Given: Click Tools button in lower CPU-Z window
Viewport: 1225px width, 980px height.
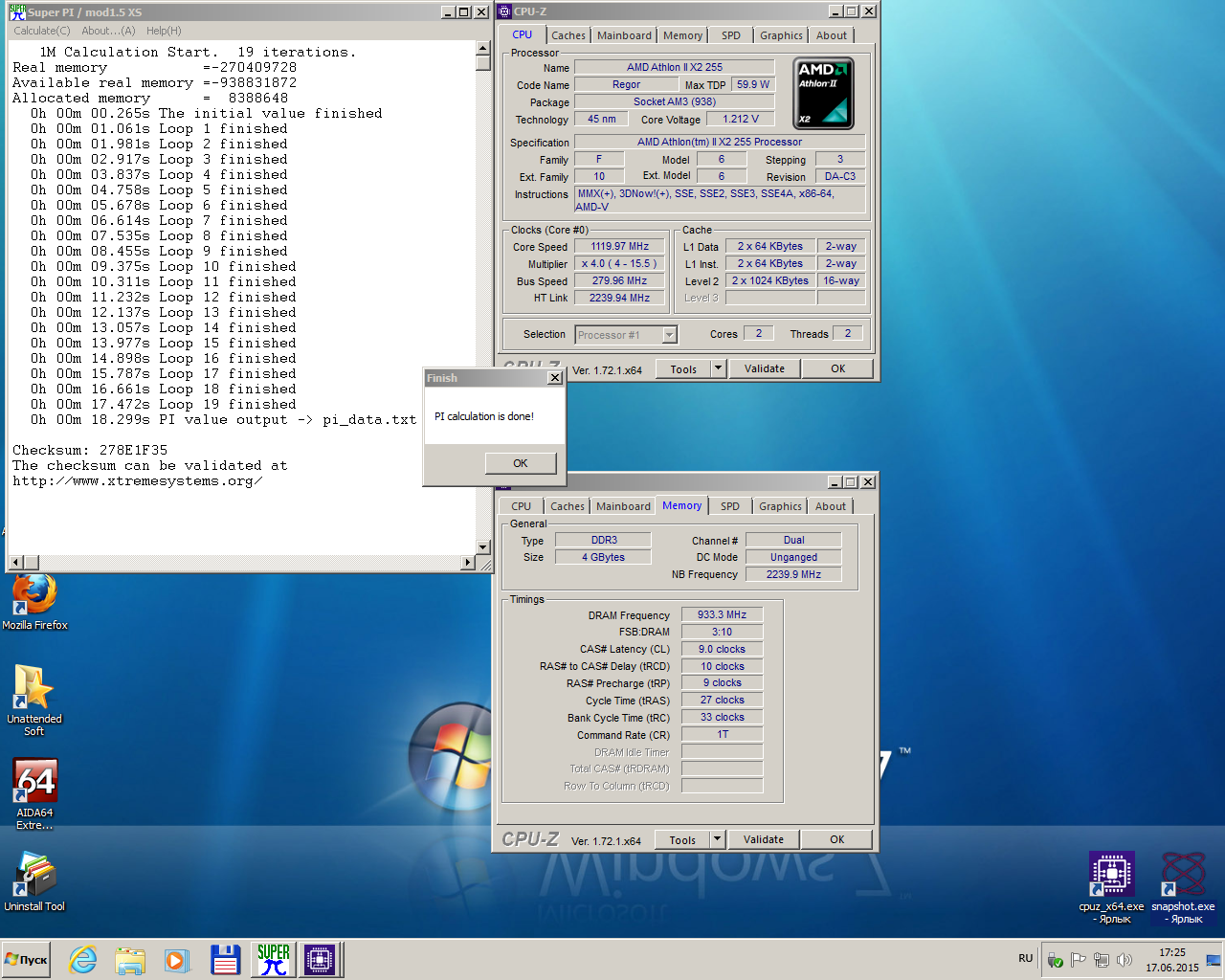Looking at the screenshot, I should (x=682, y=839).
